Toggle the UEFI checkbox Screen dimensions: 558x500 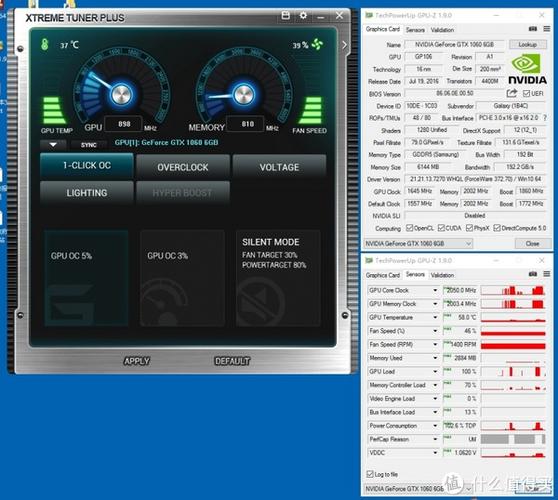(x=527, y=93)
